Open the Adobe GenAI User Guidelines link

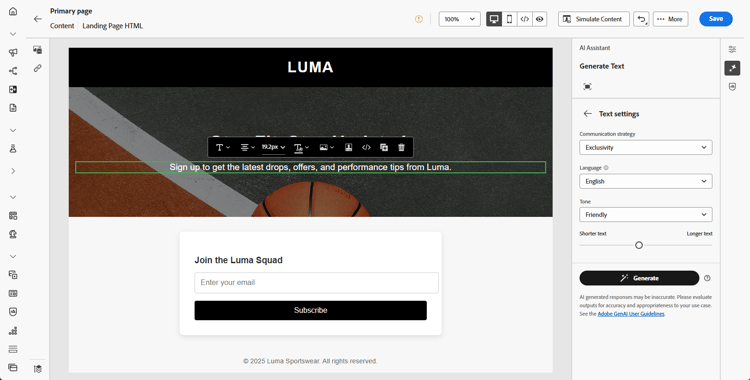click(631, 314)
